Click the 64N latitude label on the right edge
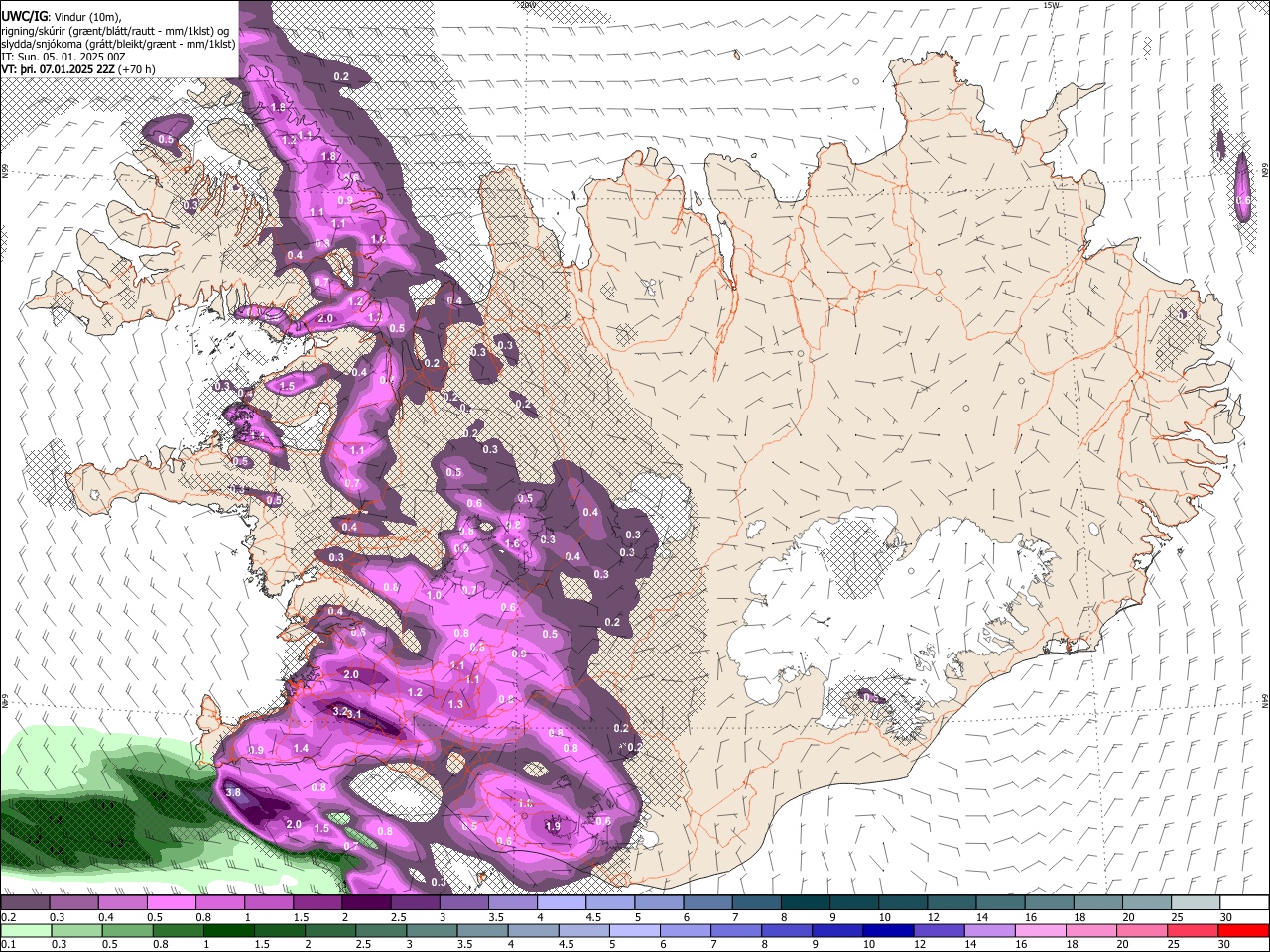Screen dimensions: 1270x952 tap(1265, 700)
